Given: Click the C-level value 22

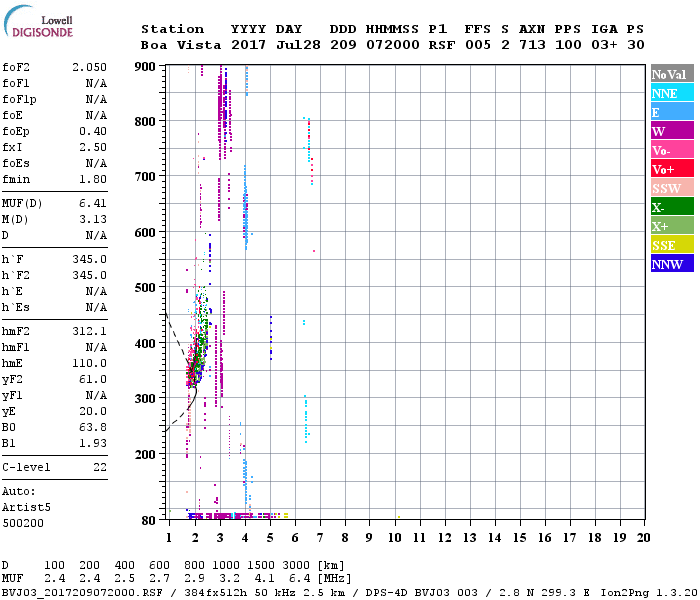Looking at the screenshot, I should tap(100, 467).
